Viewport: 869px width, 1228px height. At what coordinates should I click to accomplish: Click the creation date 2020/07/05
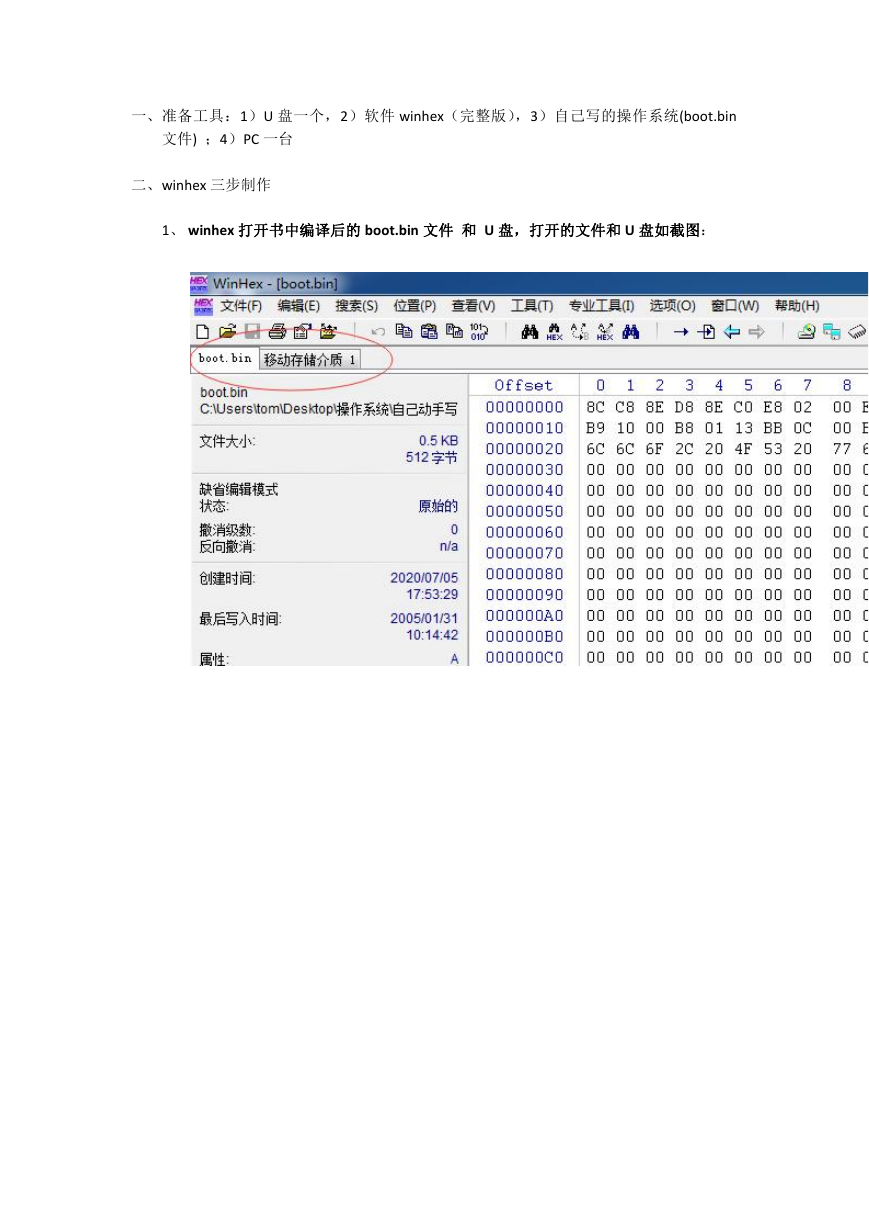[424, 577]
